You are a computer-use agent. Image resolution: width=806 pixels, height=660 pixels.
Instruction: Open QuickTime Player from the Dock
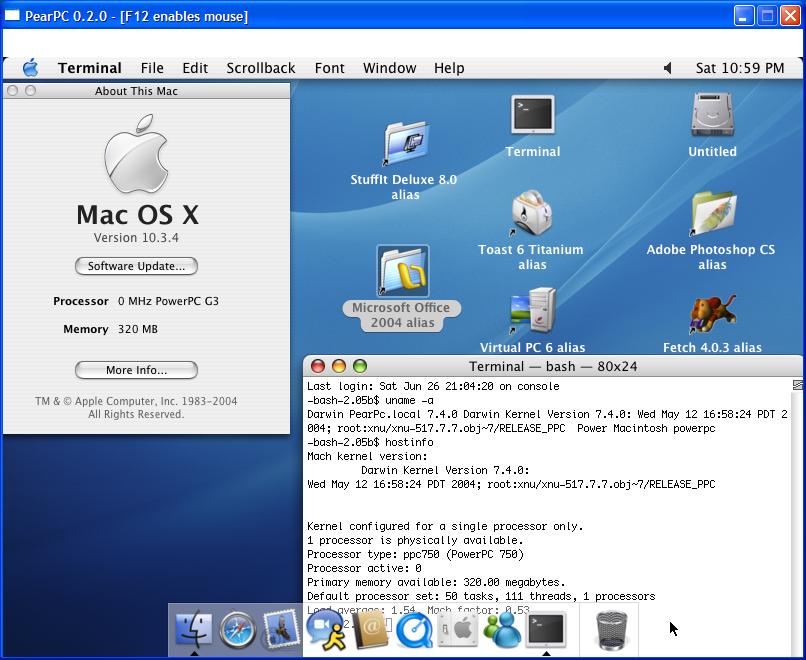[x=414, y=630]
